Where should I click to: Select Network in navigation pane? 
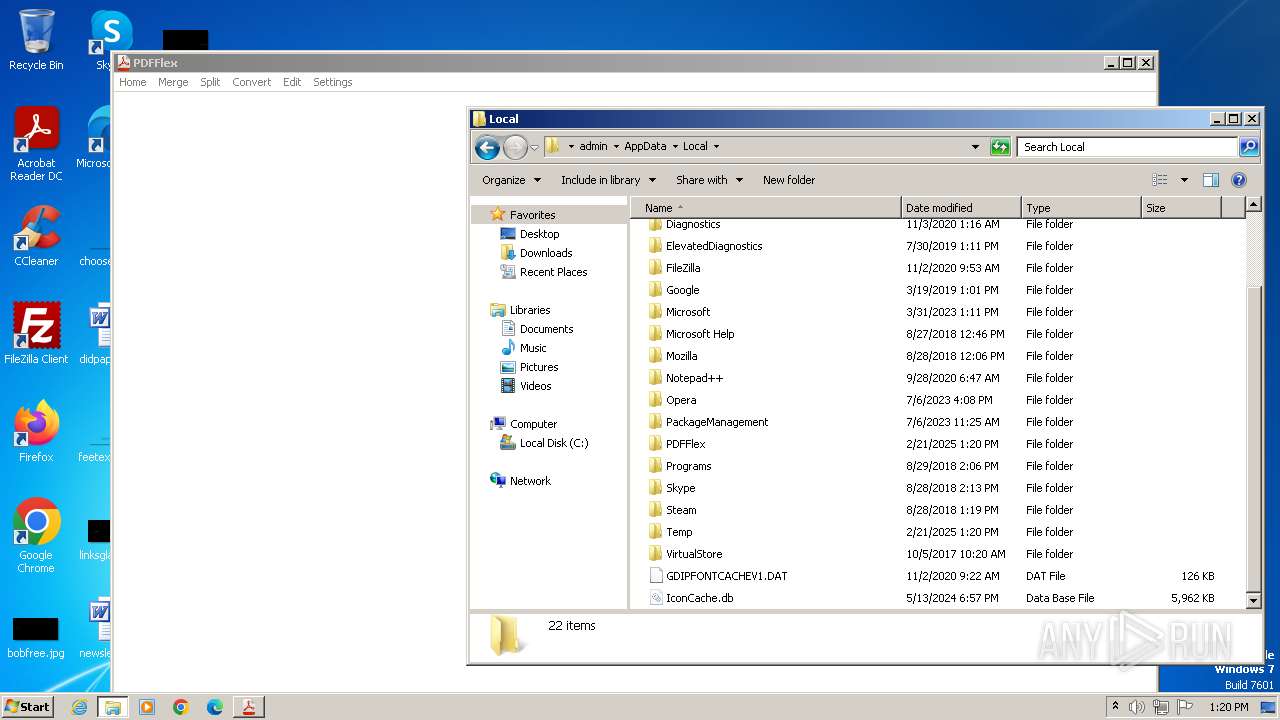coord(530,481)
